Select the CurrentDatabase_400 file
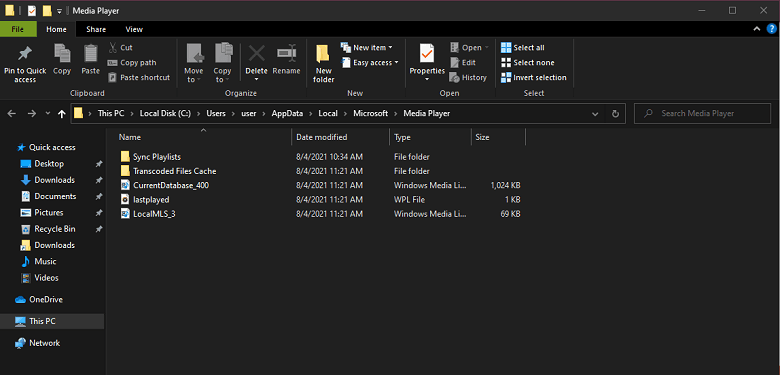The height and width of the screenshot is (375, 780). click(171, 186)
